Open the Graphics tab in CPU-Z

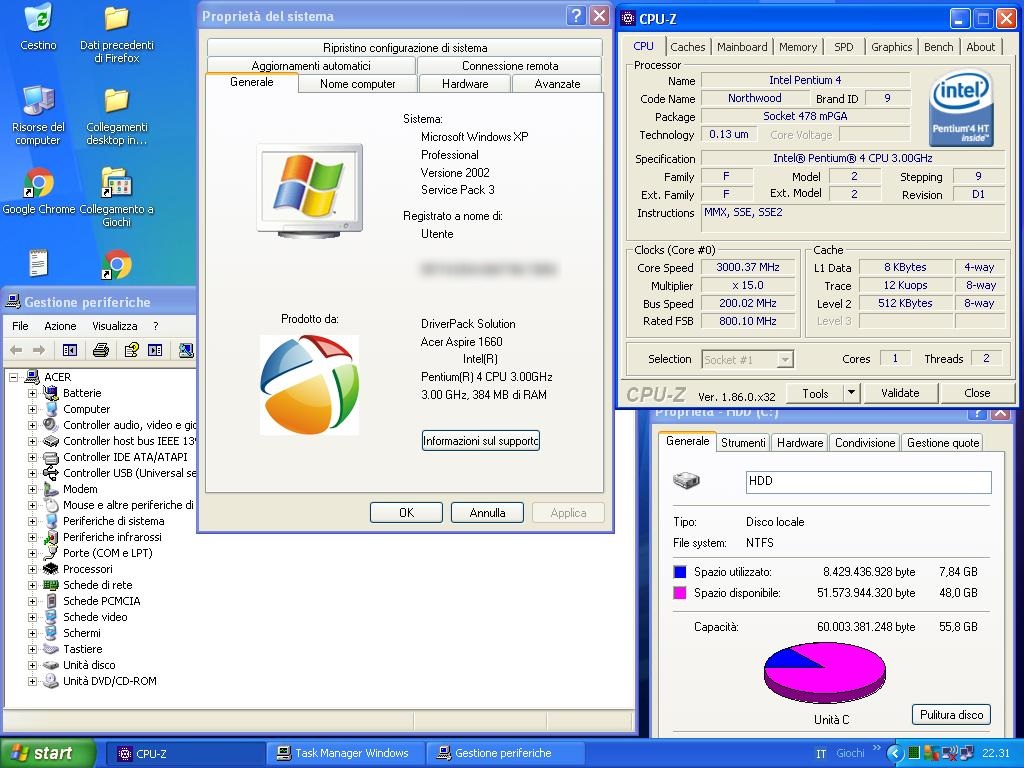pyautogui.click(x=891, y=47)
